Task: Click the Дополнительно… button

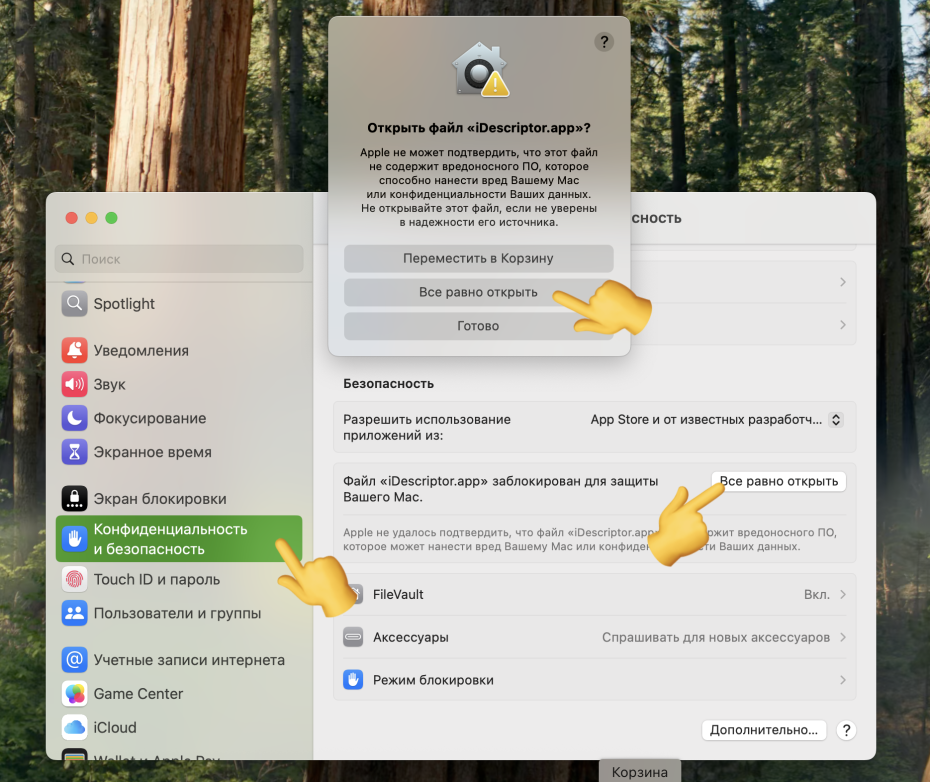Action: 764,730
